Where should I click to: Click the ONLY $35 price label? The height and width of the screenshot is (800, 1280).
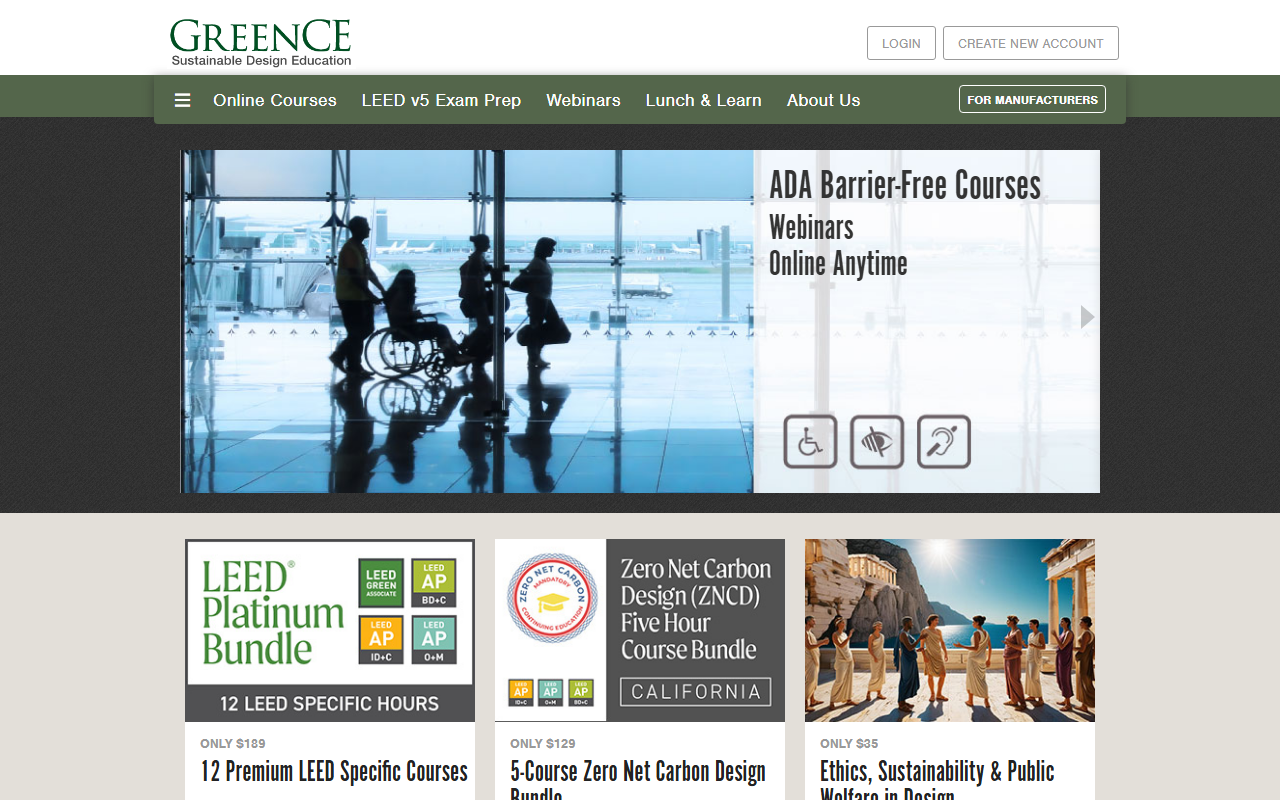[x=849, y=743]
